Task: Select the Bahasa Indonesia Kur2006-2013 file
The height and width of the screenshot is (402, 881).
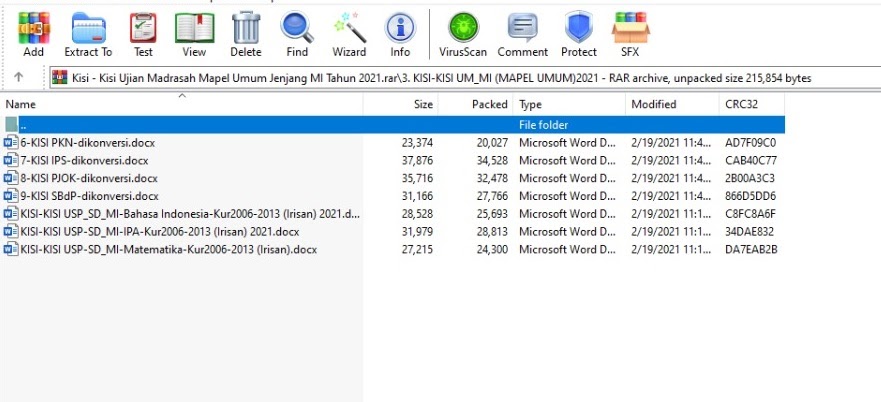Action: click(x=190, y=214)
